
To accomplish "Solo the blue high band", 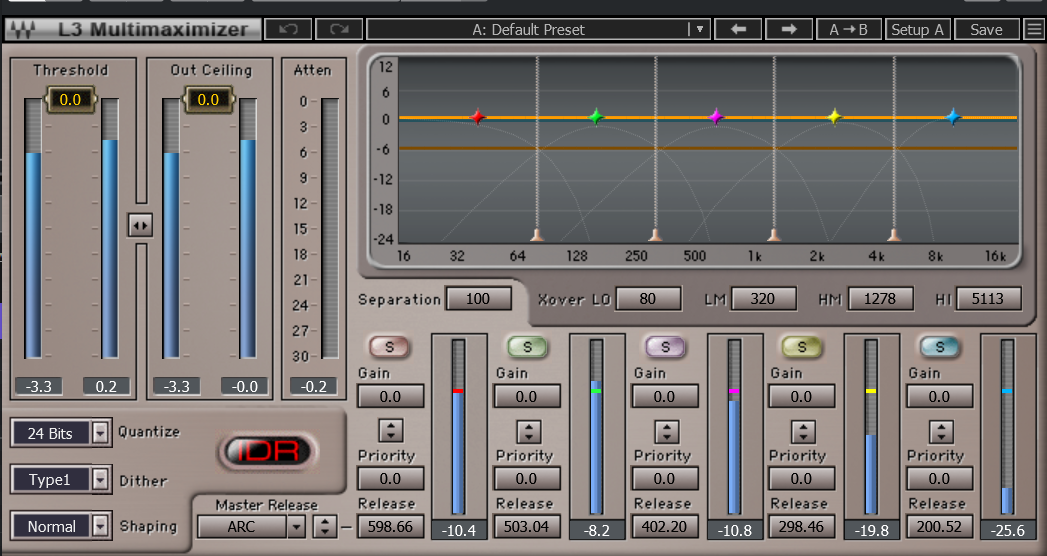I will point(939,346).
